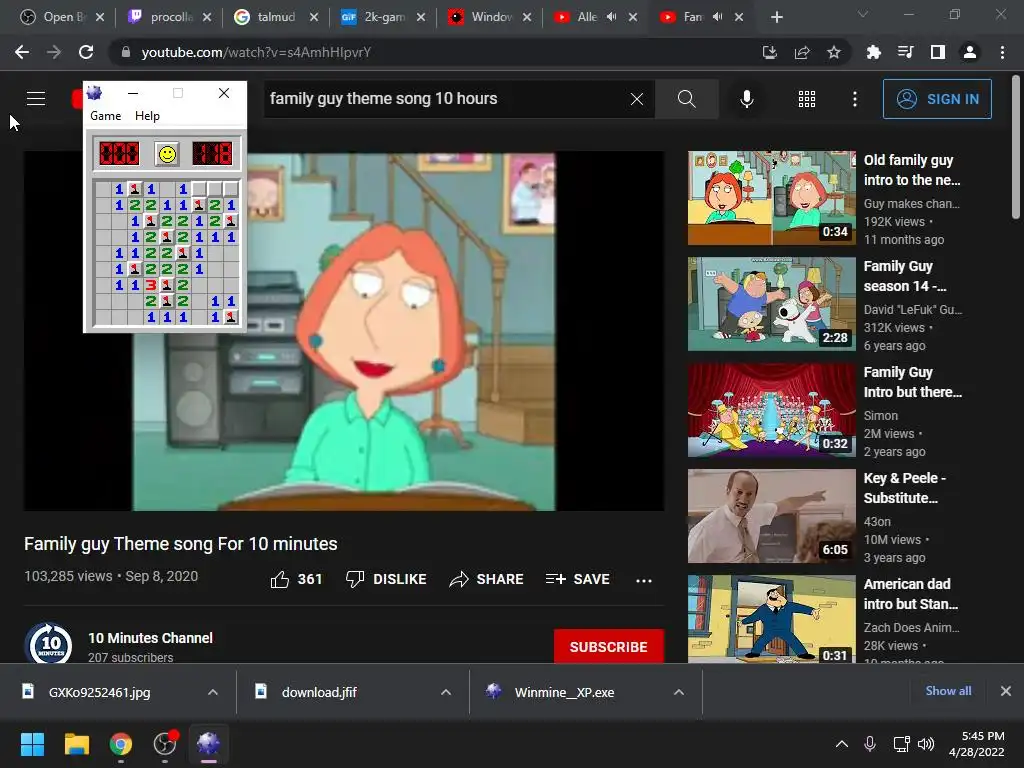Reload the YouTube page

(86, 52)
